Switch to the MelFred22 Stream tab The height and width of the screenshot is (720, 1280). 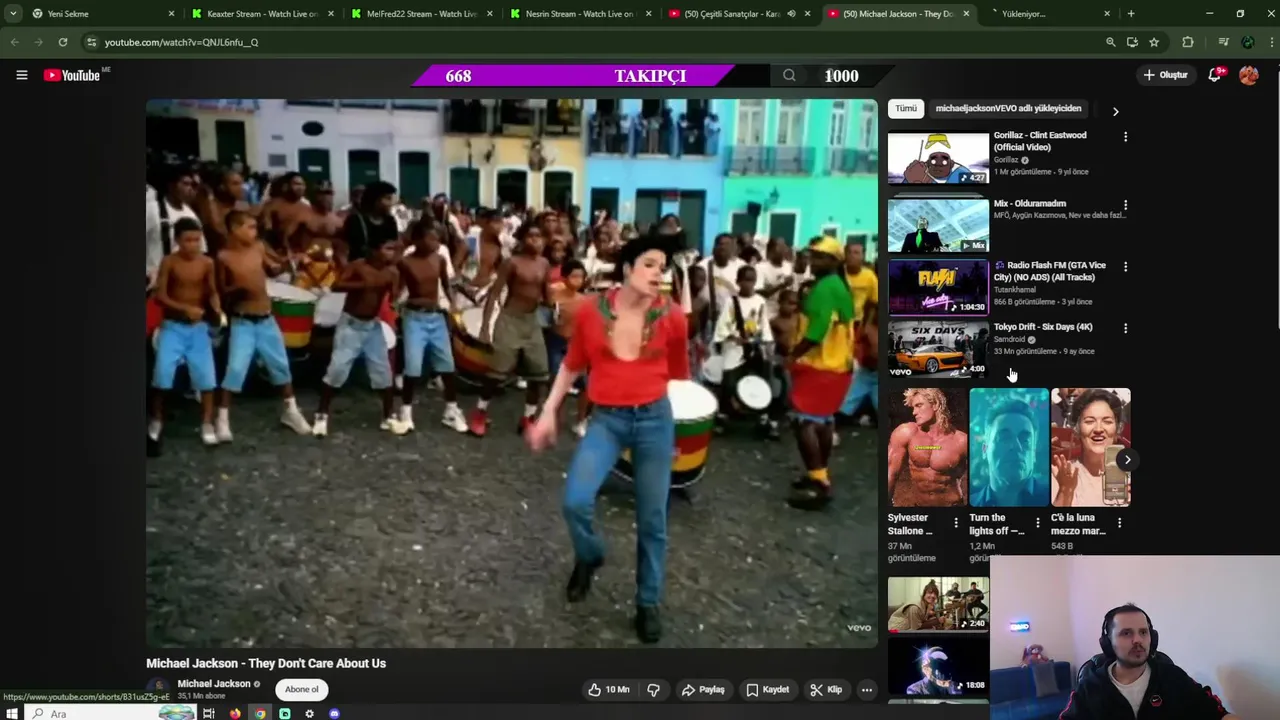click(421, 14)
